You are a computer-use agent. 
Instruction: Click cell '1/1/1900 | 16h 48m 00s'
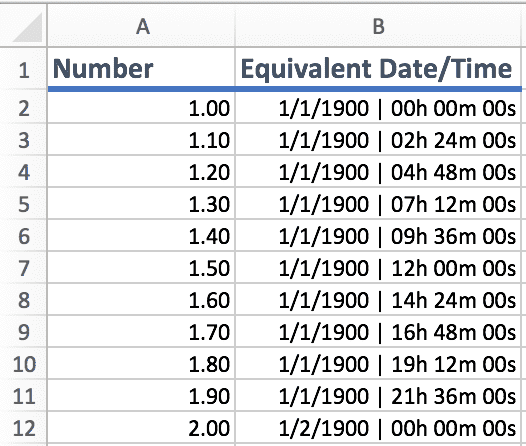click(x=378, y=331)
